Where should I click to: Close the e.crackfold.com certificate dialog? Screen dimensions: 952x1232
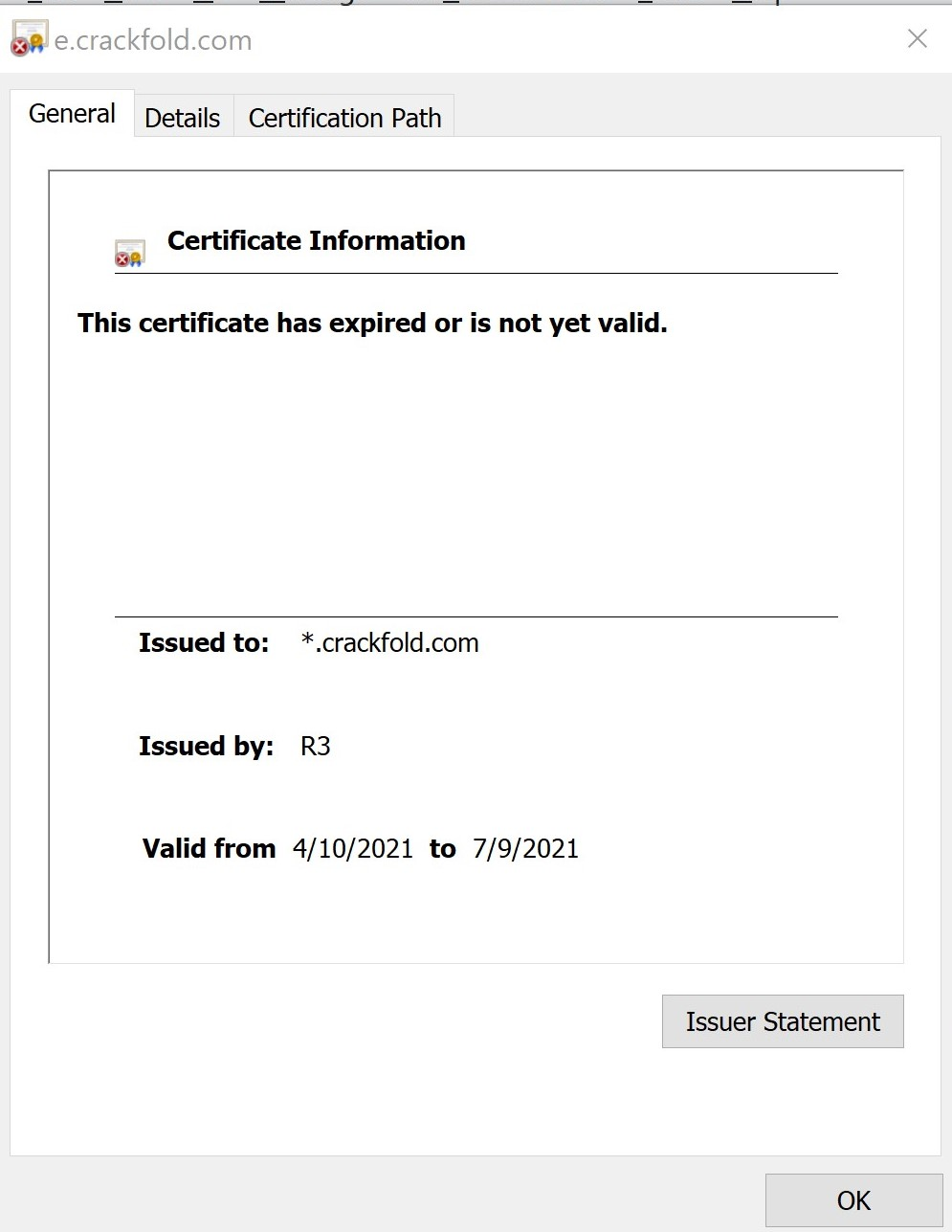pyautogui.click(x=917, y=38)
